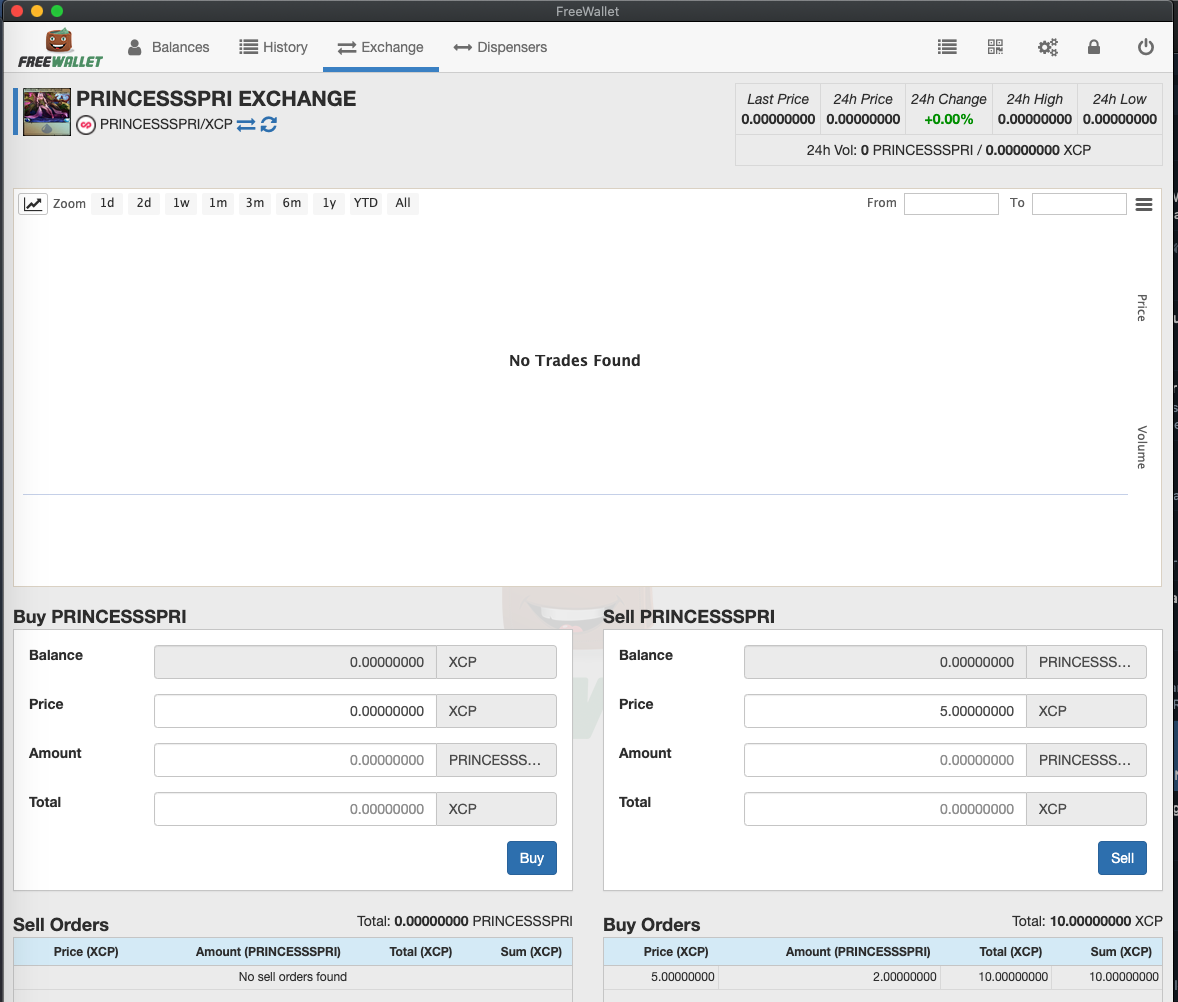Set chart zoom to 6m
Screen dimensions: 1178x1002
click(x=291, y=204)
